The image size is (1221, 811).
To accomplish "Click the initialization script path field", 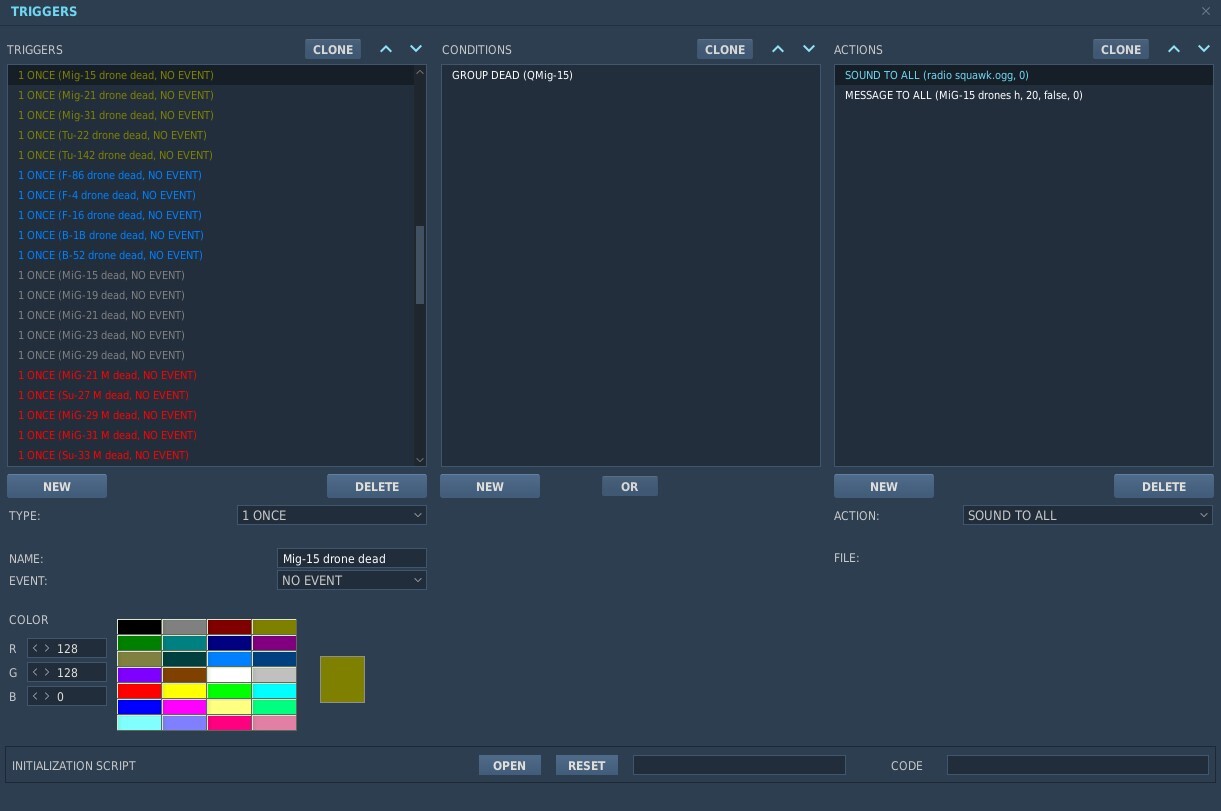I will coord(739,765).
